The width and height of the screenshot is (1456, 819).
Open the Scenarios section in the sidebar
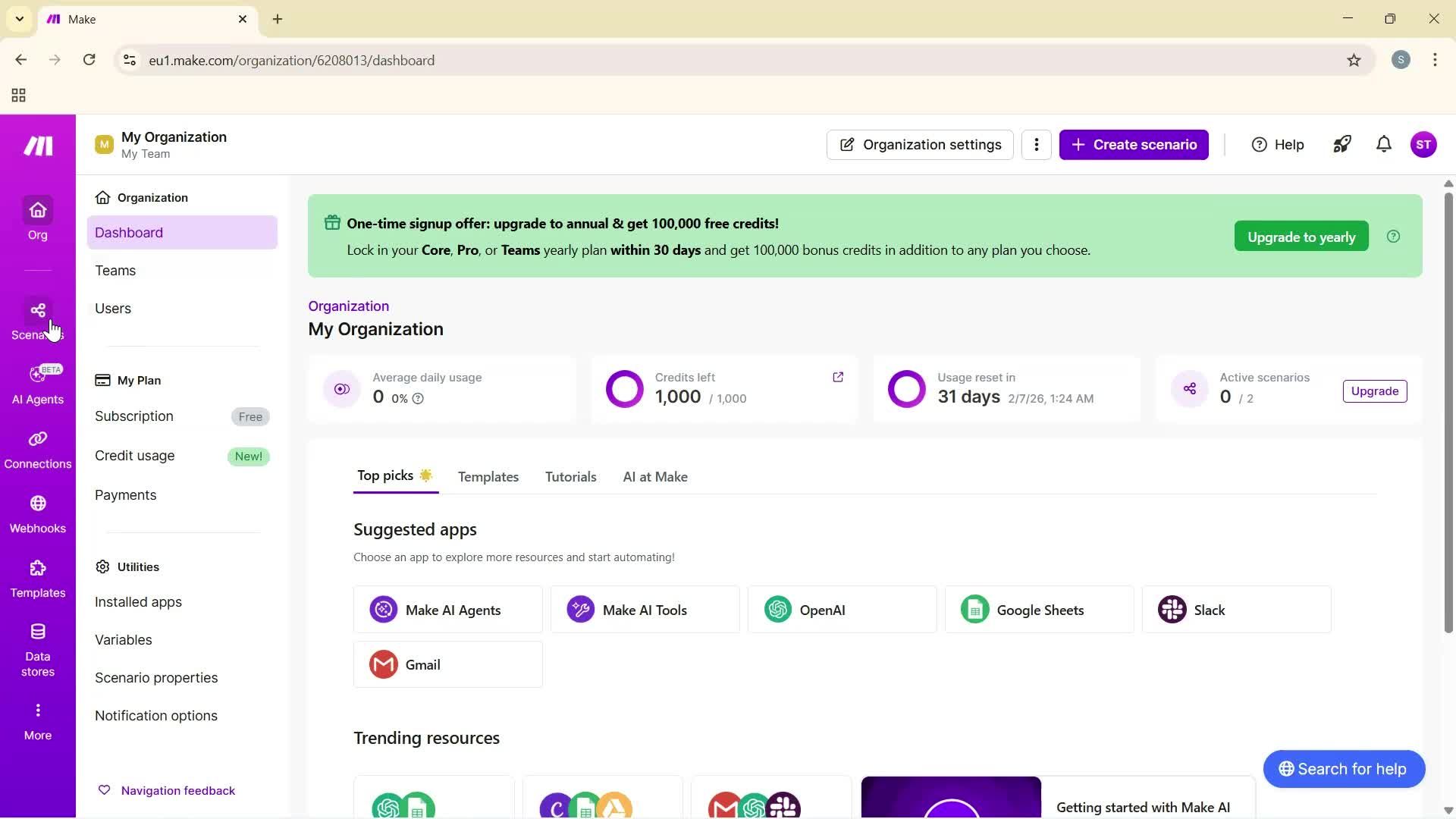37,318
